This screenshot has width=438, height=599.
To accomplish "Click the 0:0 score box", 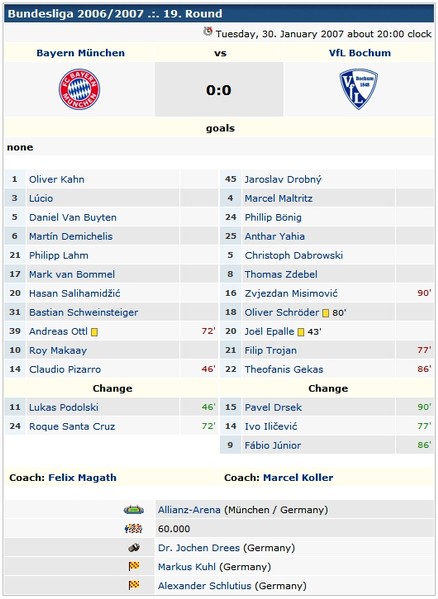I will (219, 89).
